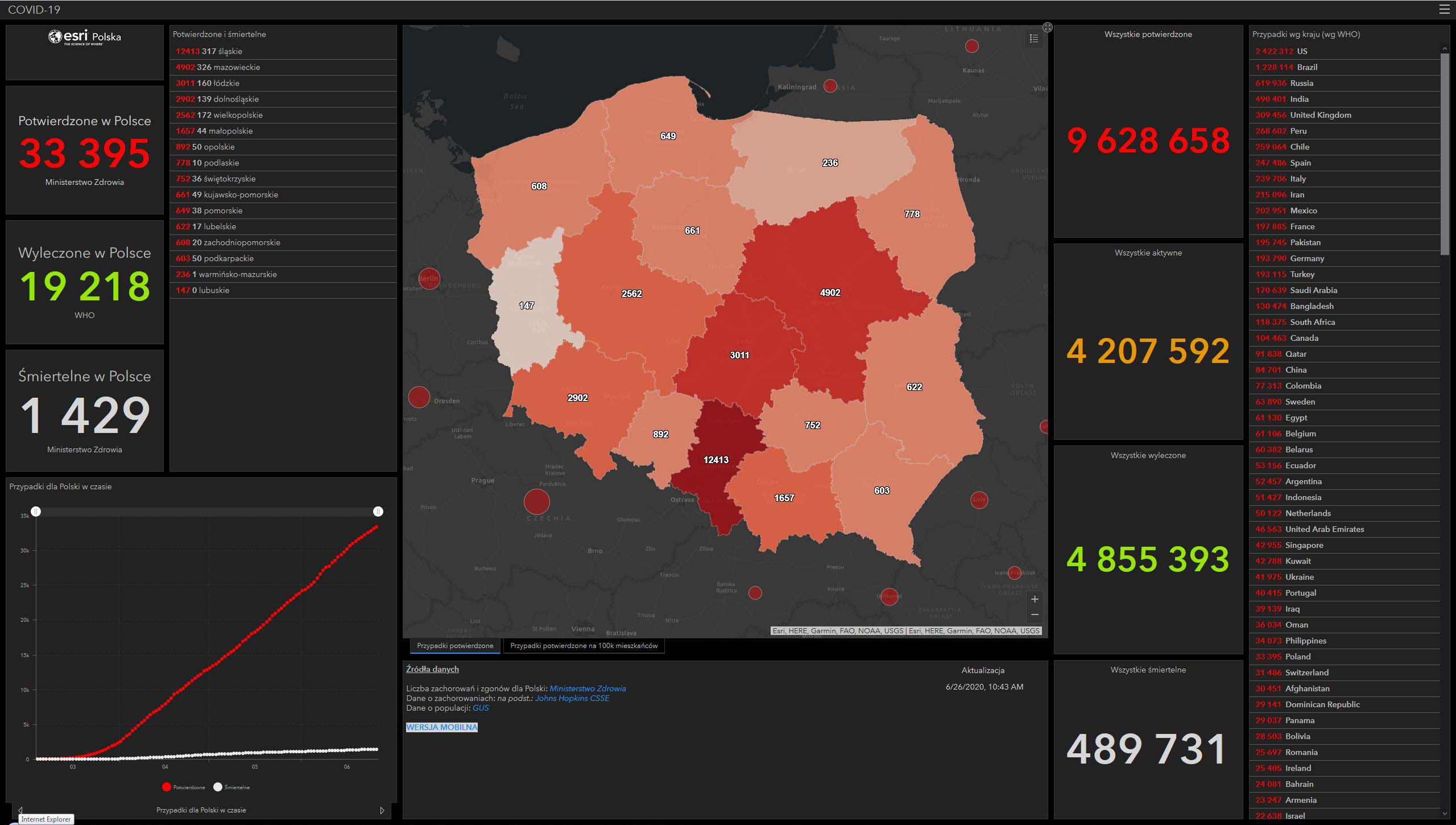Click the Berlin case circle on map
The height and width of the screenshot is (825, 1456).
coord(429,278)
